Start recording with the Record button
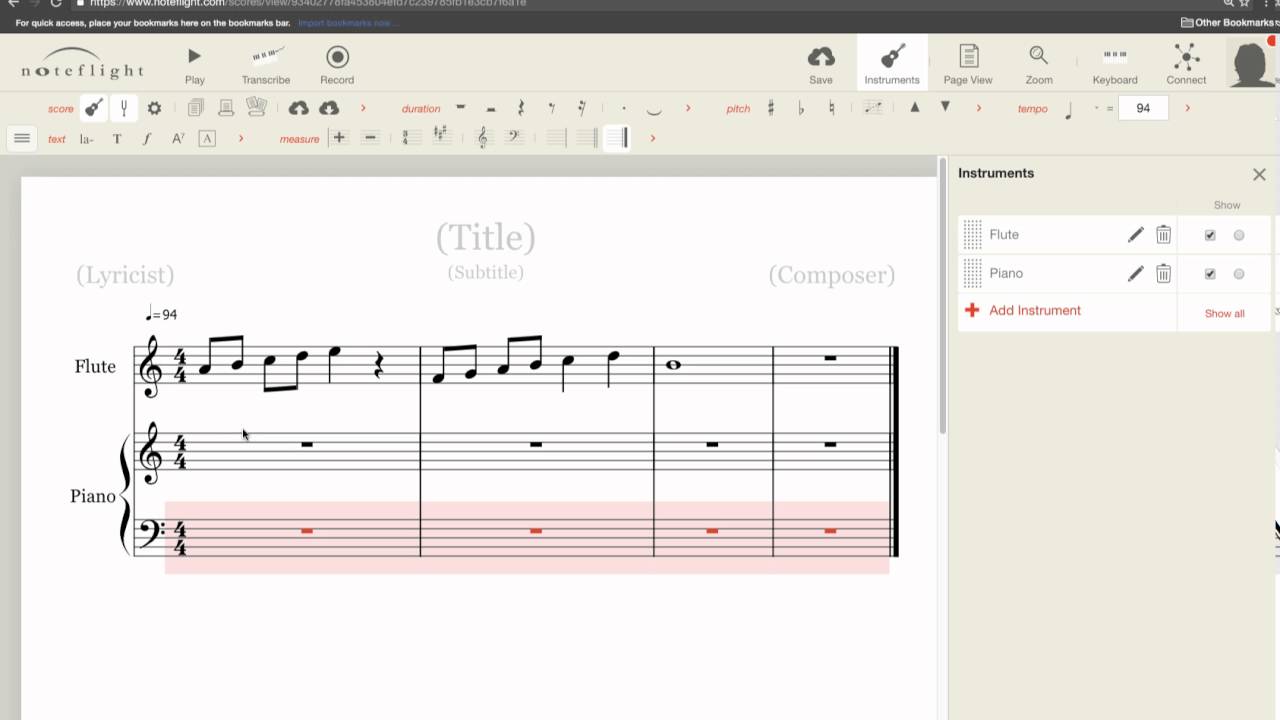This screenshot has height=720, width=1280. tap(337, 65)
